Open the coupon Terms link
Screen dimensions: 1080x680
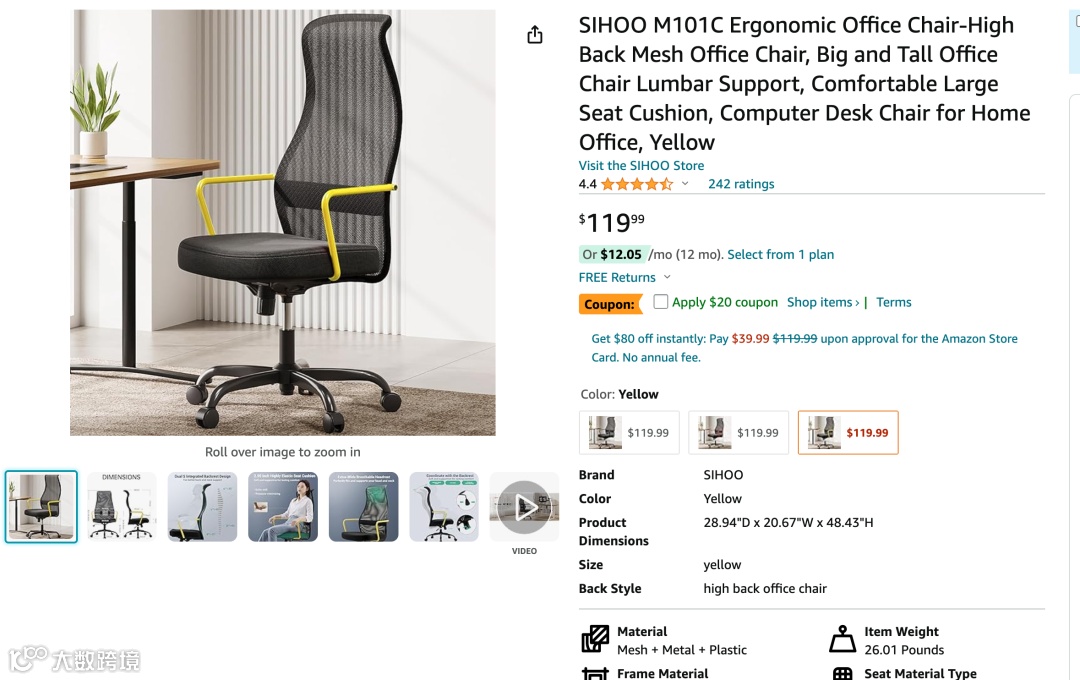pos(893,302)
